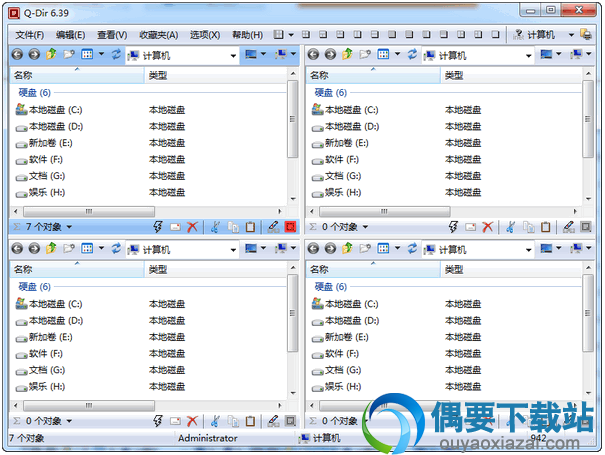This screenshot has width=605, height=455.
Task: Select 文档 (G:) in top-left pane
Action: point(40,176)
